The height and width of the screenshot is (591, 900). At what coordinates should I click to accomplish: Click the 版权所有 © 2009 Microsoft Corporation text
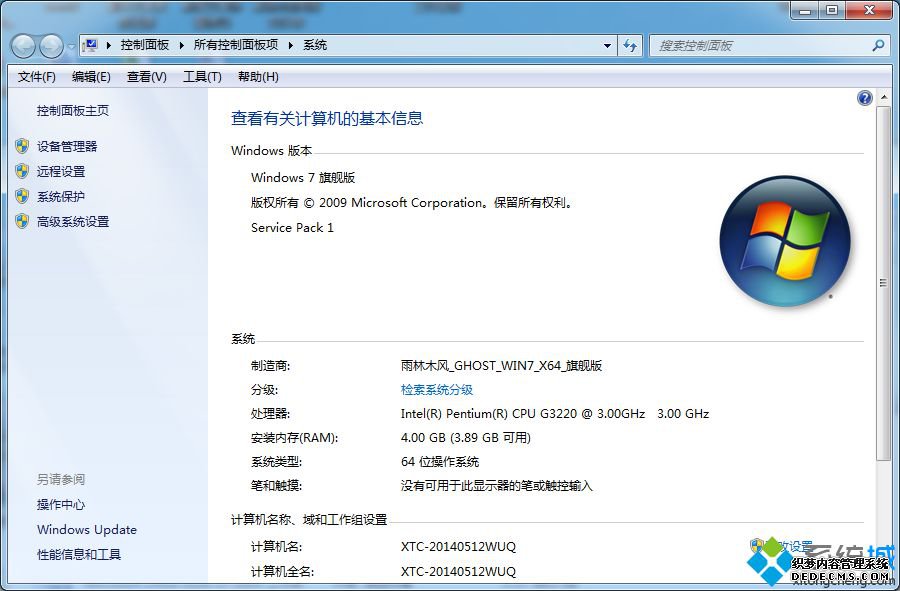click(367, 203)
